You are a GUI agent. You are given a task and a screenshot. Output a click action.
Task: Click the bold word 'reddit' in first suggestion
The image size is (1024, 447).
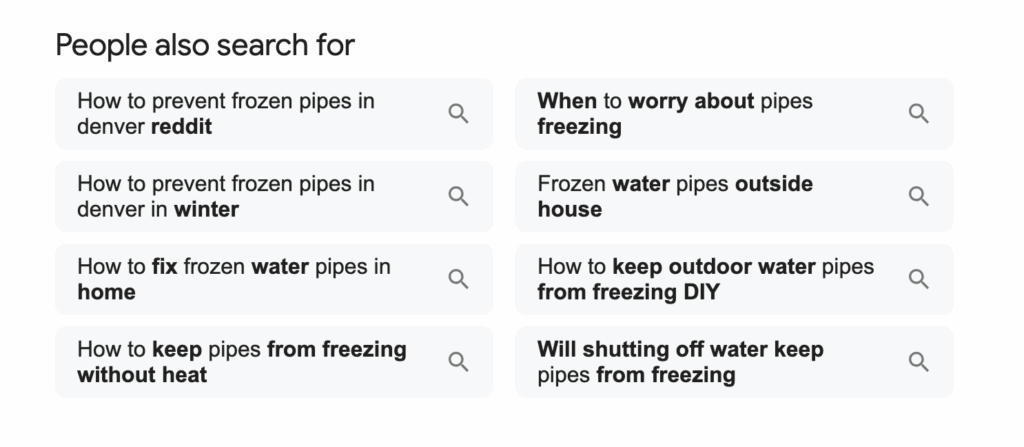181,127
